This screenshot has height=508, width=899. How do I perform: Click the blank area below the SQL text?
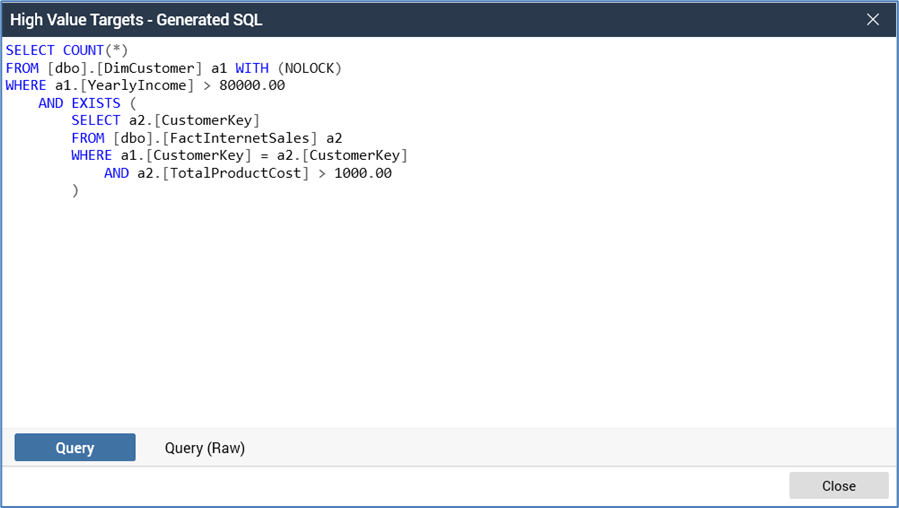450,320
